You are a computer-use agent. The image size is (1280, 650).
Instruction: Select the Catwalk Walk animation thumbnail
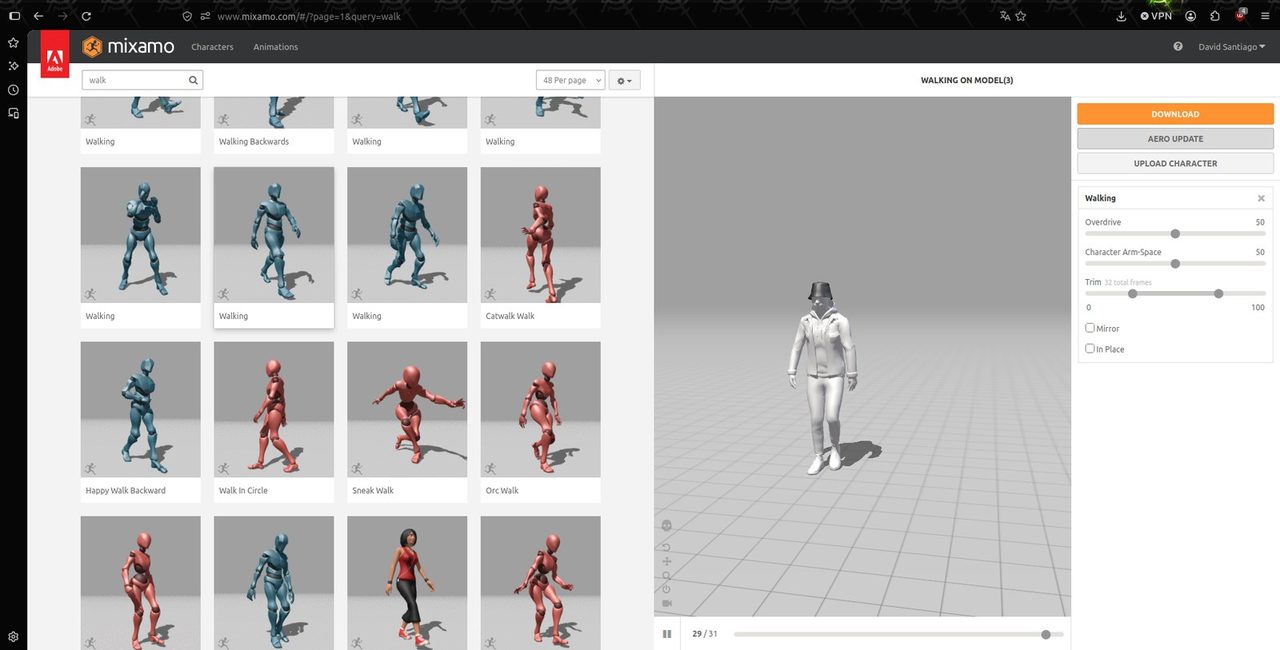tap(540, 235)
